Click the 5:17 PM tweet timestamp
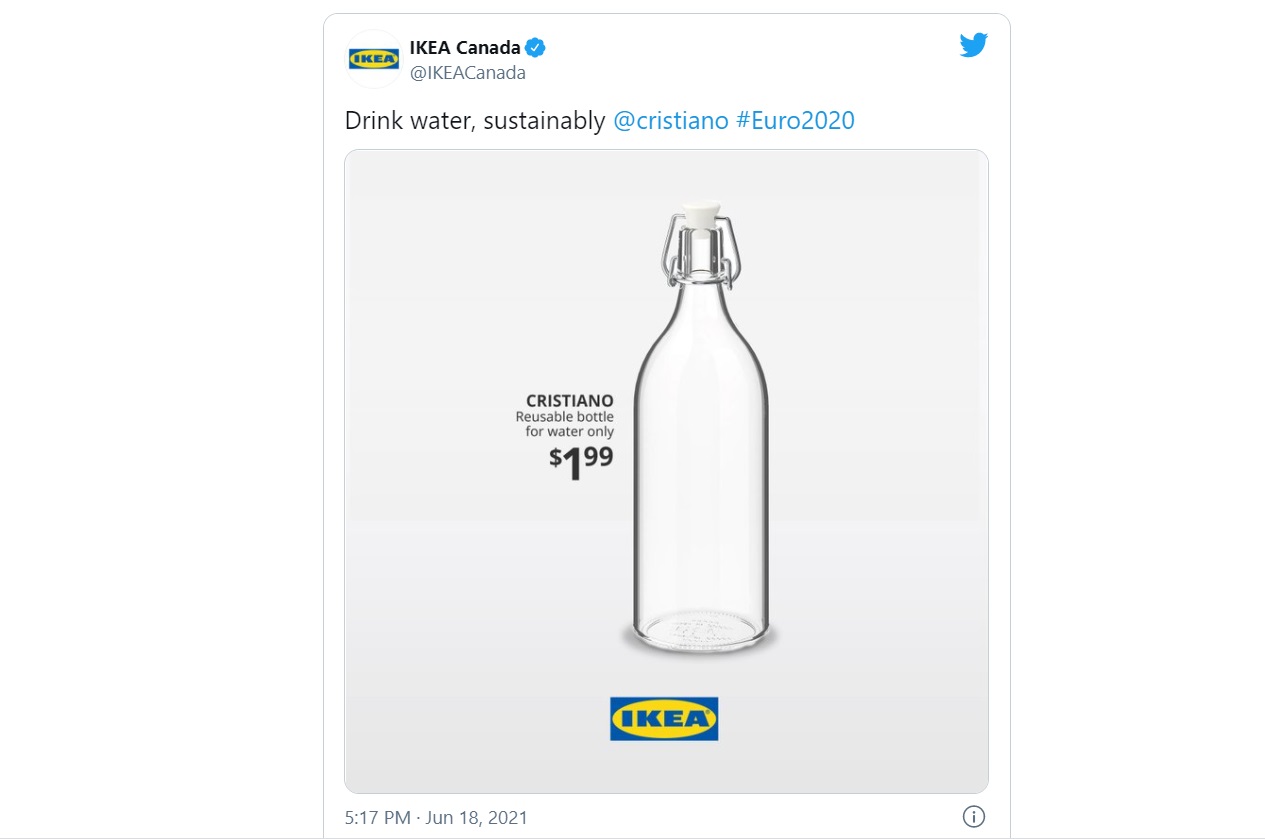The height and width of the screenshot is (839, 1265). click(x=377, y=817)
